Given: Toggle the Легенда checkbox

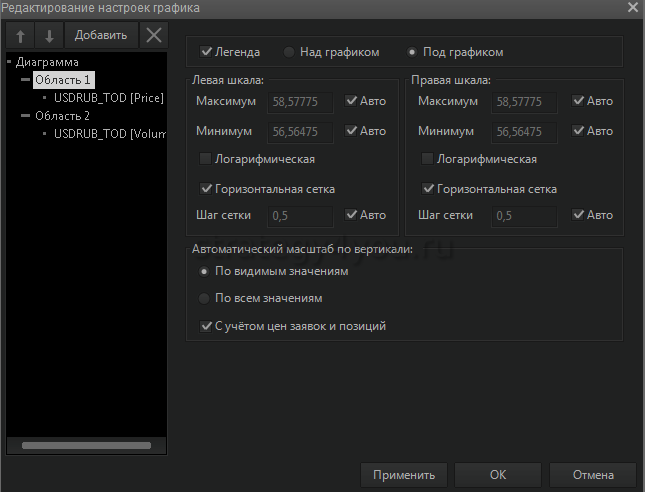Looking at the screenshot, I should click(x=206, y=52).
